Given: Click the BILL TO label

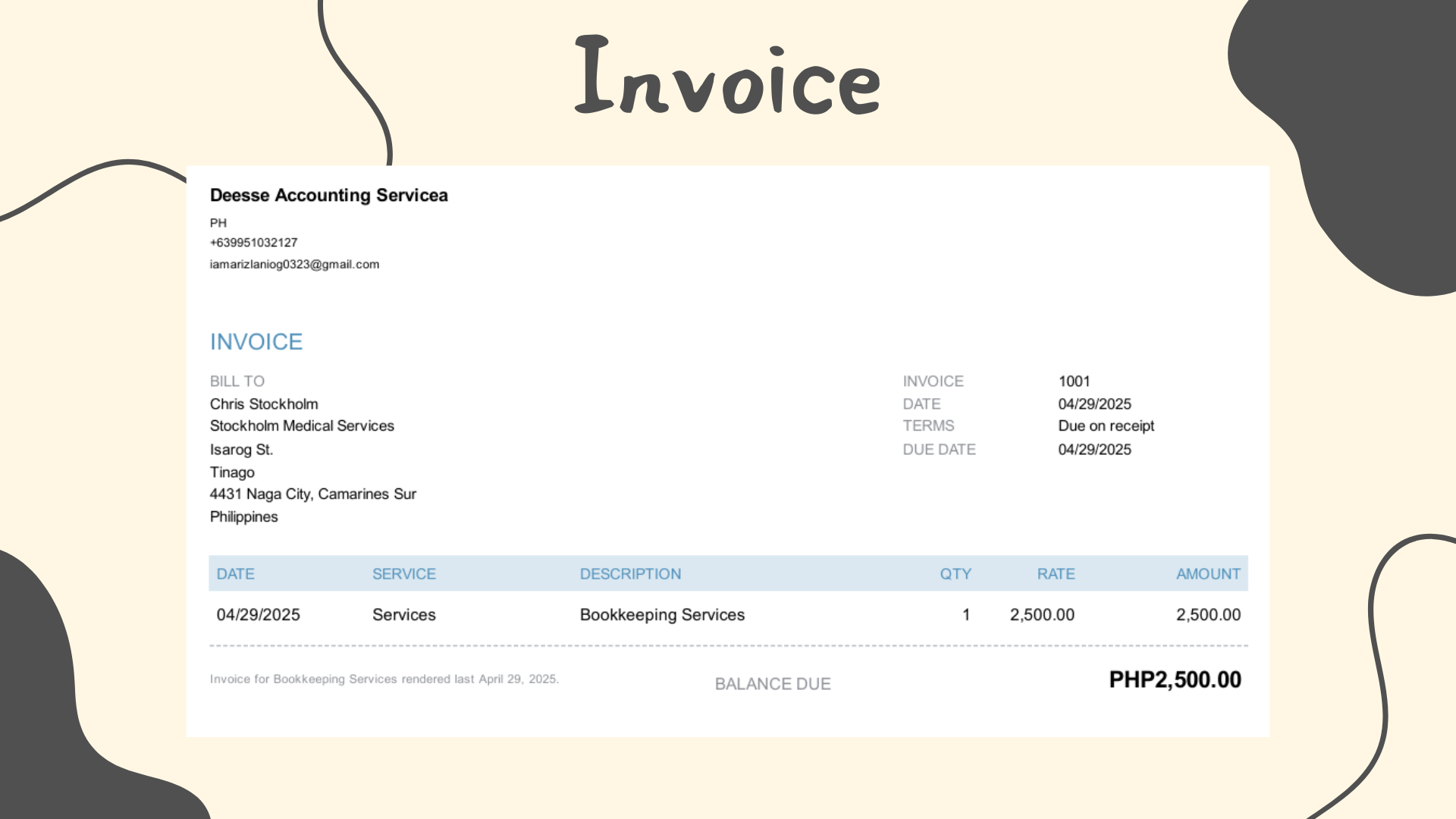Looking at the screenshot, I should (x=237, y=381).
